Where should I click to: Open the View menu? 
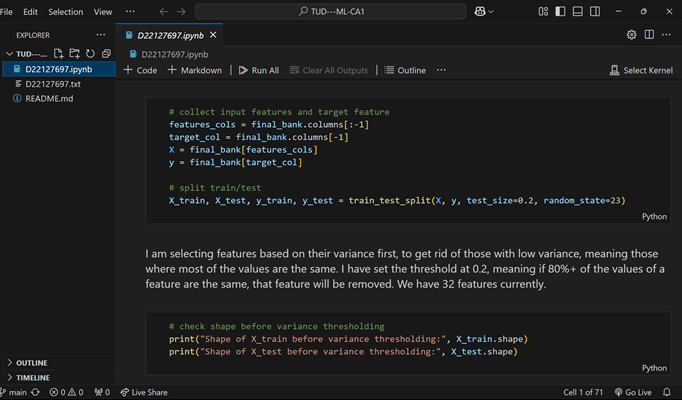[x=103, y=12]
